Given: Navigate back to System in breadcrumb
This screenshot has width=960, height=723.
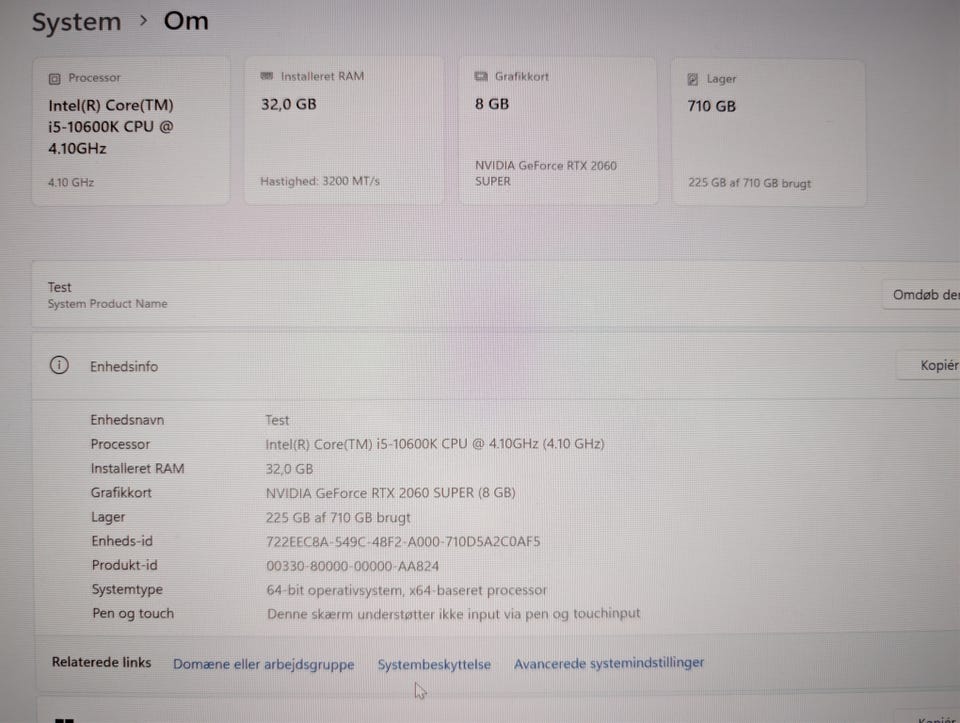Looking at the screenshot, I should 77,23.
